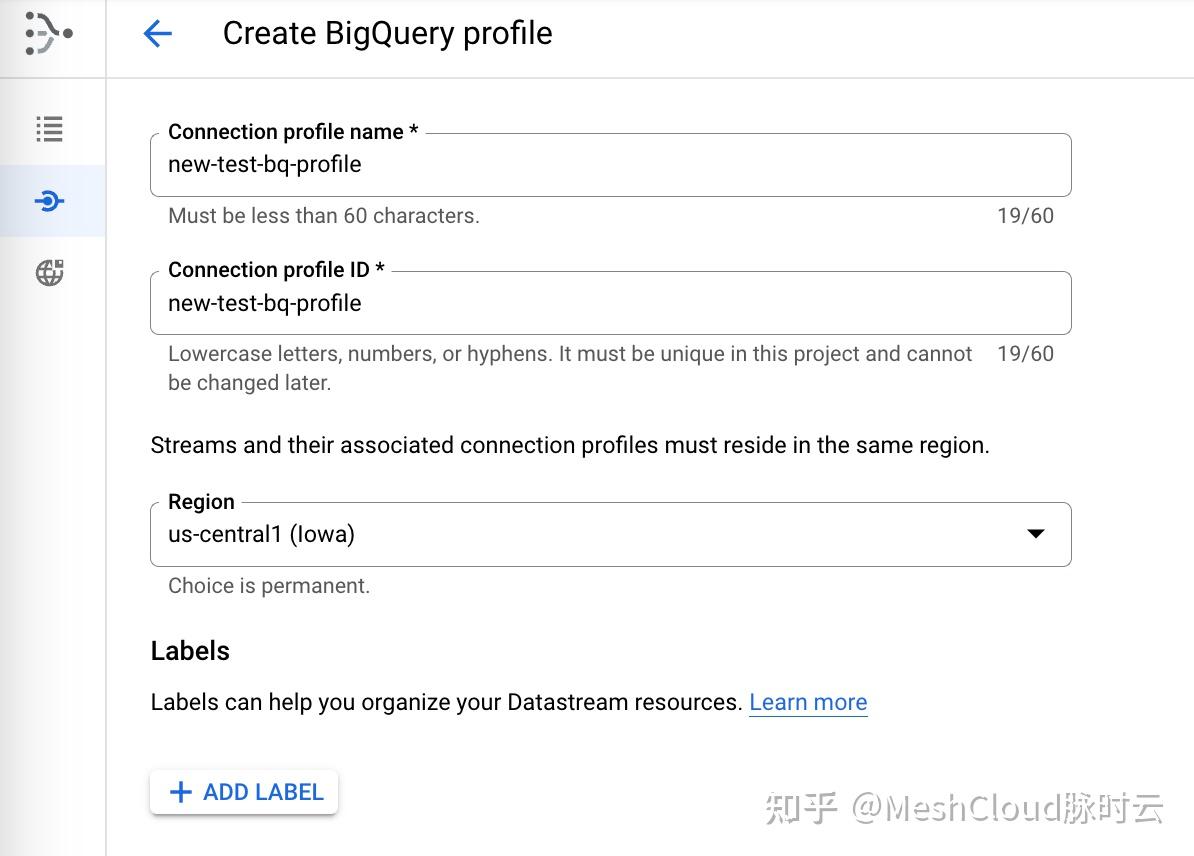Click the Datastream product logo
The height and width of the screenshot is (856, 1194).
click(49, 34)
